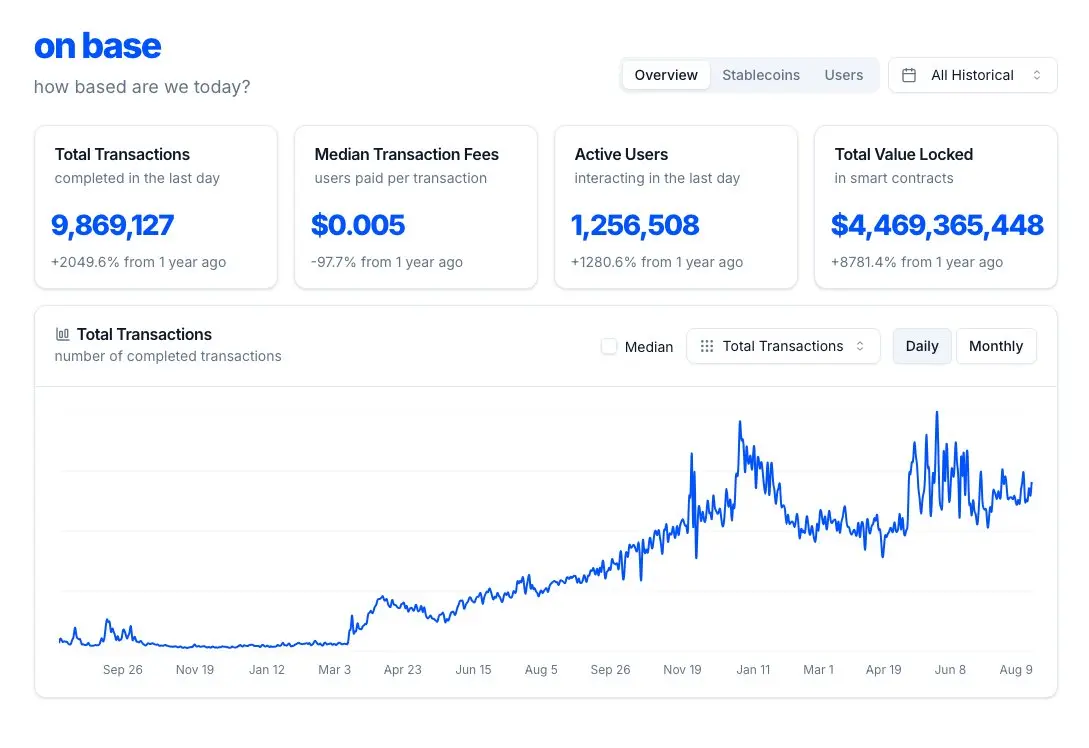Click the Total Value Locked card
Screen dimensions: 1089x748
click(x=936, y=207)
